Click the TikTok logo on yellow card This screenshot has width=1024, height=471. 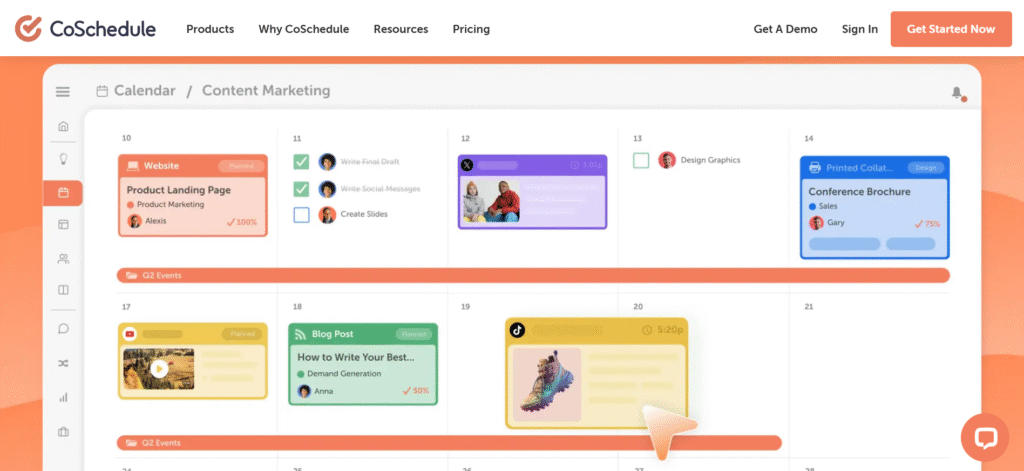[517, 330]
